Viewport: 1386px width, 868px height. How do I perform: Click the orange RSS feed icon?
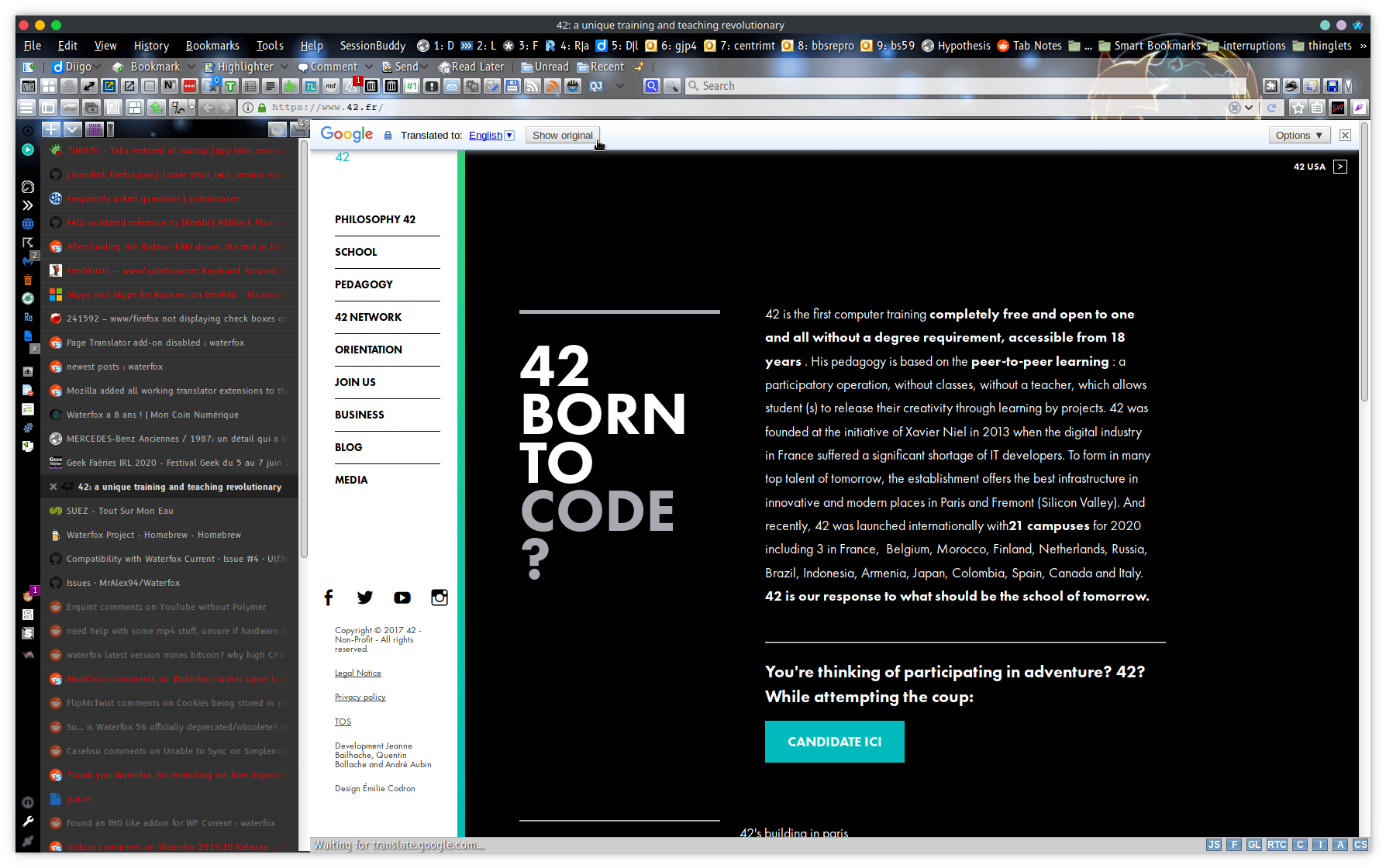point(553,86)
